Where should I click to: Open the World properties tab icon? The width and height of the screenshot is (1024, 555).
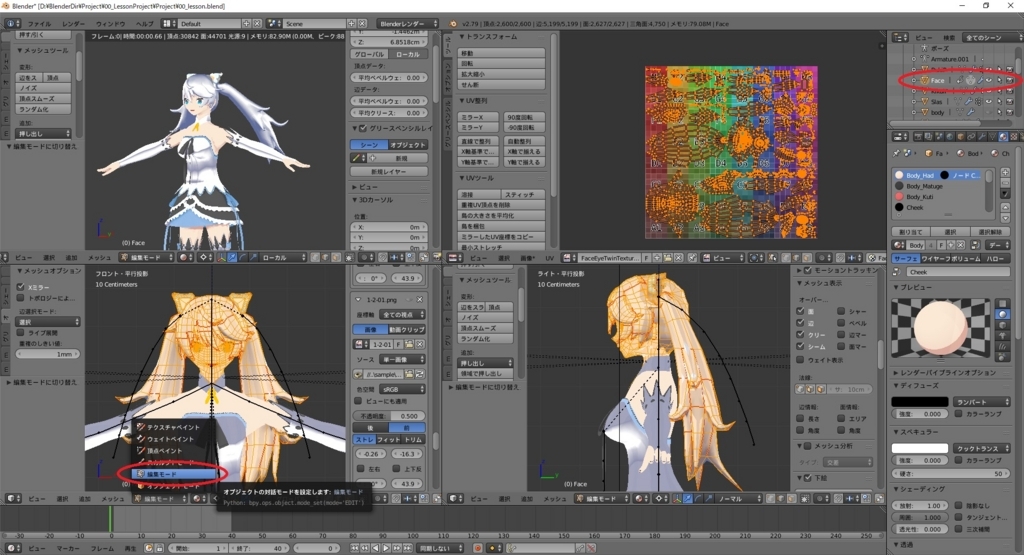(950, 136)
